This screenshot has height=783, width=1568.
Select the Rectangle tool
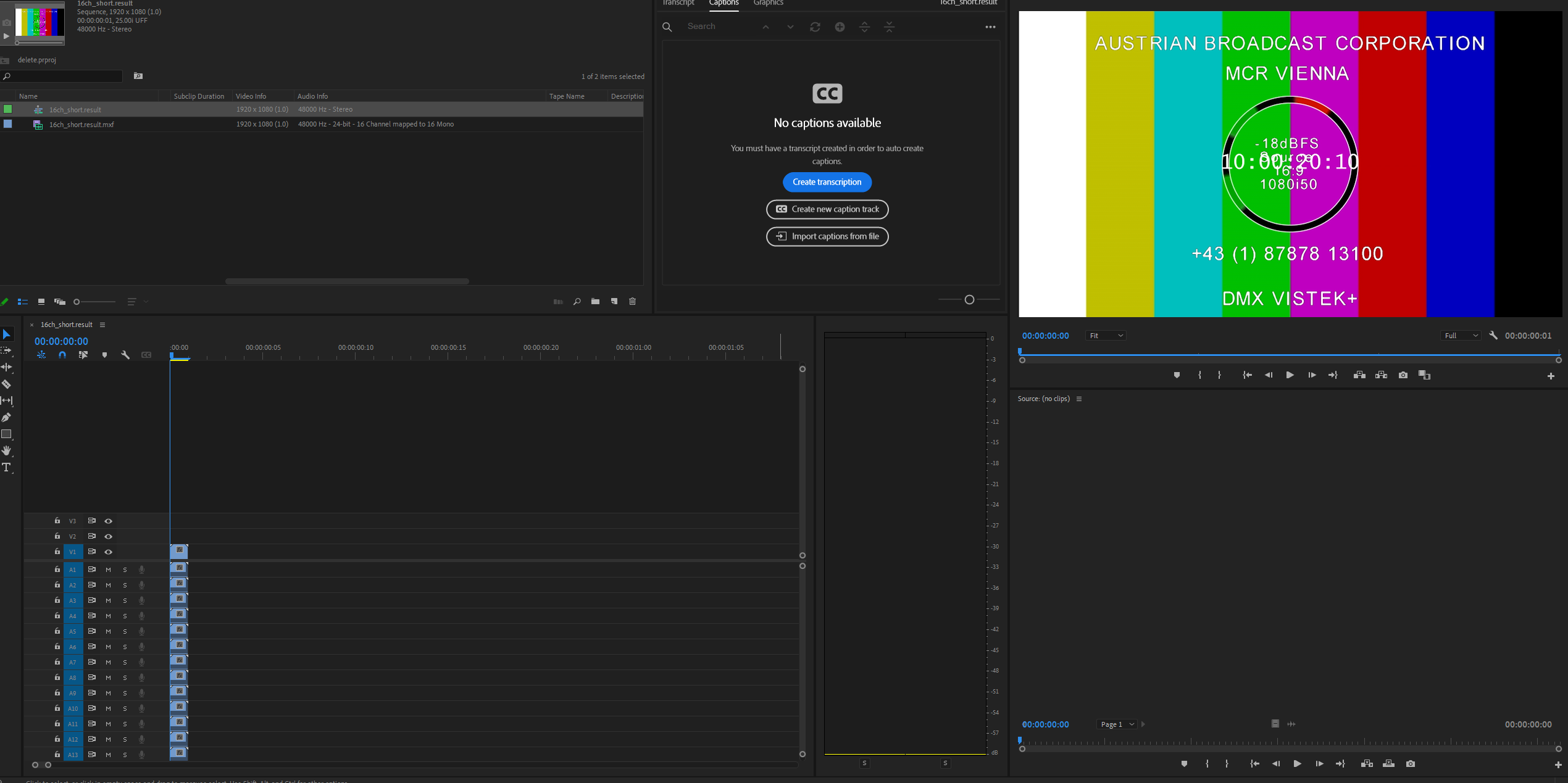point(7,434)
